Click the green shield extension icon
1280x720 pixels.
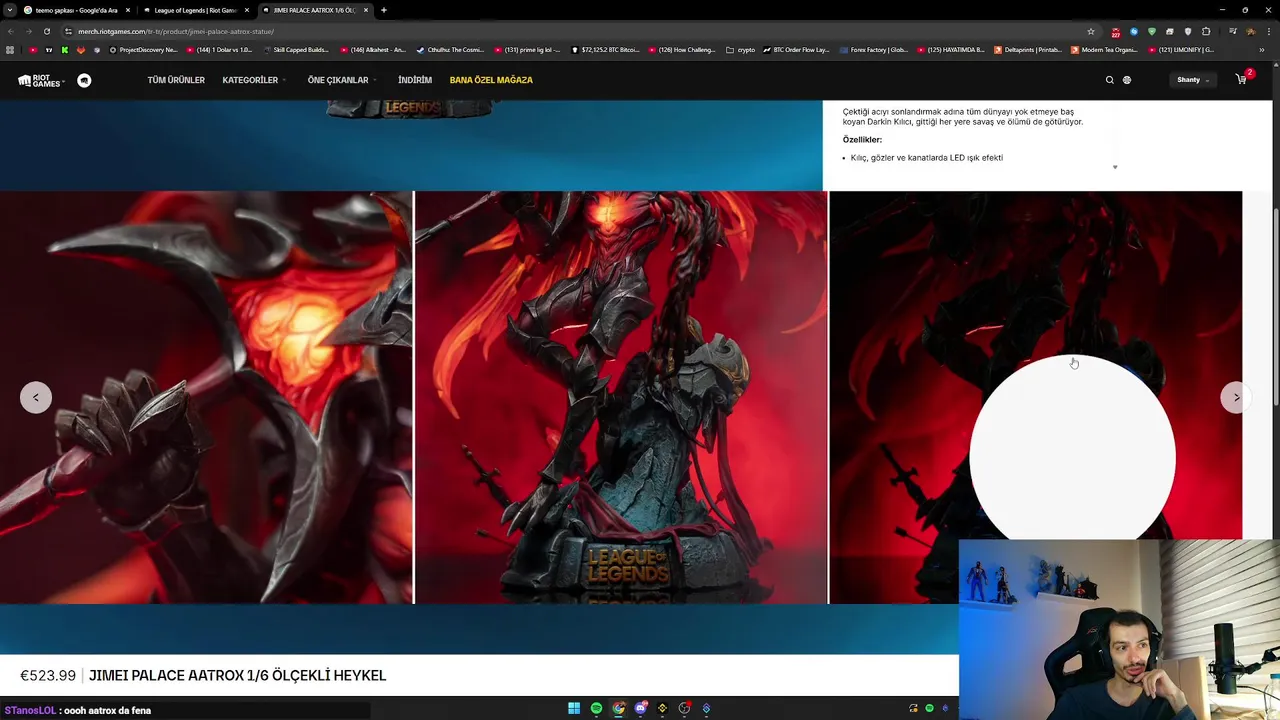[1152, 31]
